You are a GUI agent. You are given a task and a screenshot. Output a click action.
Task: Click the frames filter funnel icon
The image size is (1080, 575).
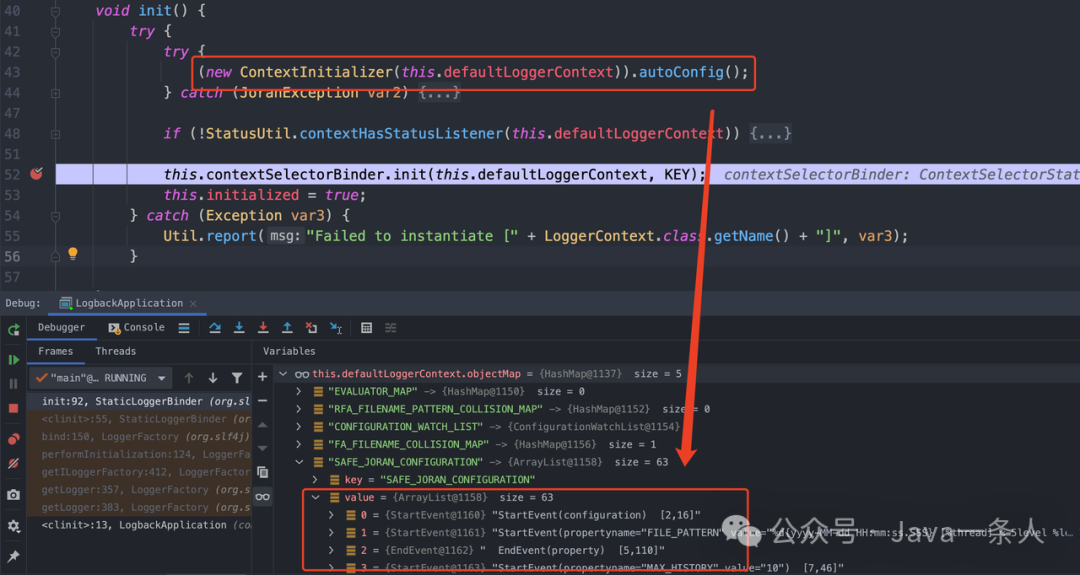[x=237, y=378]
